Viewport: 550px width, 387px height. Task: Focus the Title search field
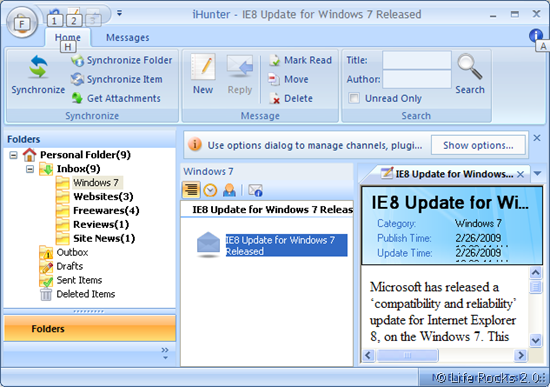[417, 60]
